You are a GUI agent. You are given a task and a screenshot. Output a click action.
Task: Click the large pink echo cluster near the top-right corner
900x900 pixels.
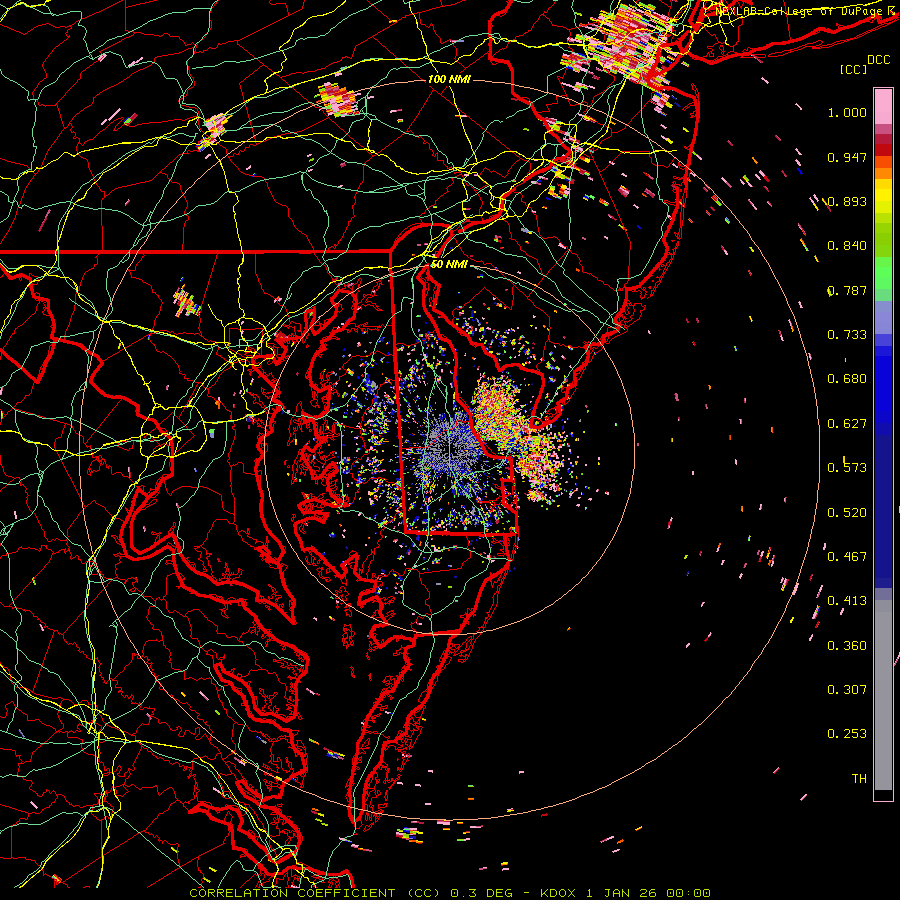[626, 43]
